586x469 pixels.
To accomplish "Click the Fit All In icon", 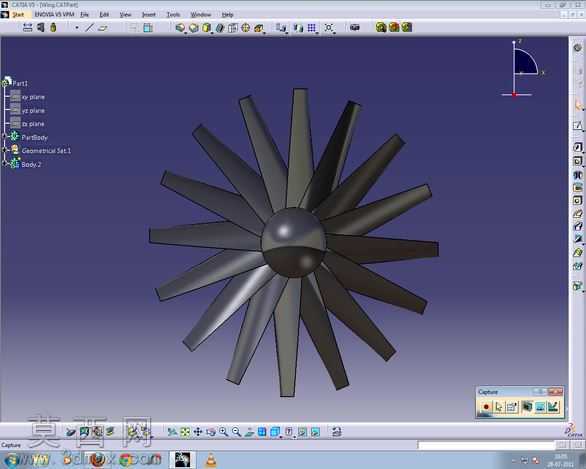I will coord(185,432).
